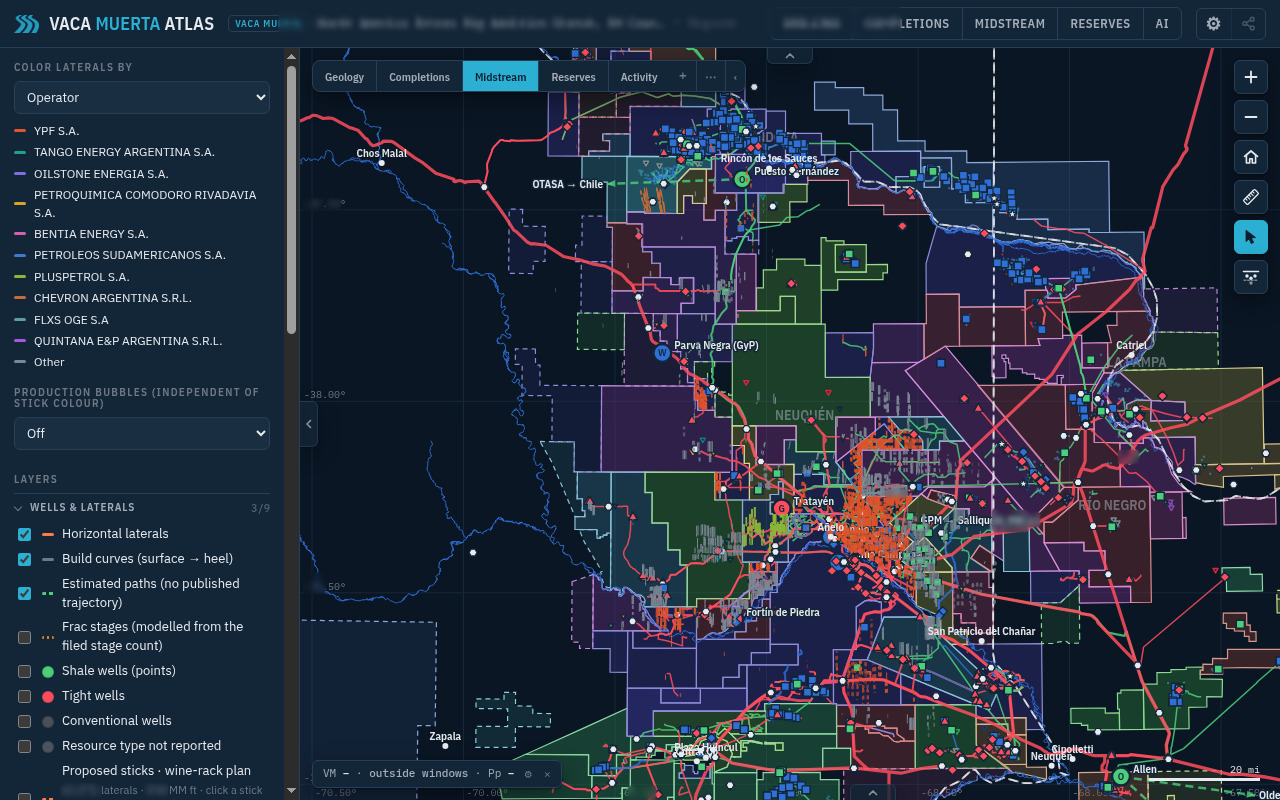Zoom out with the minus map button
The height and width of the screenshot is (800, 1280).
click(1251, 117)
